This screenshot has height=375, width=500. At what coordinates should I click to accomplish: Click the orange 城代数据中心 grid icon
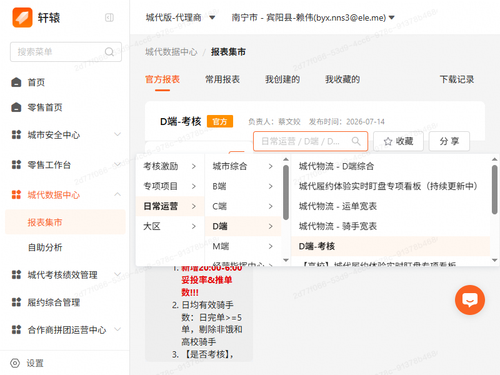16,195
